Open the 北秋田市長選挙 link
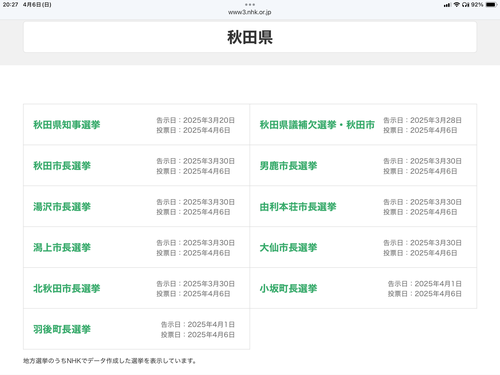 [67, 288]
